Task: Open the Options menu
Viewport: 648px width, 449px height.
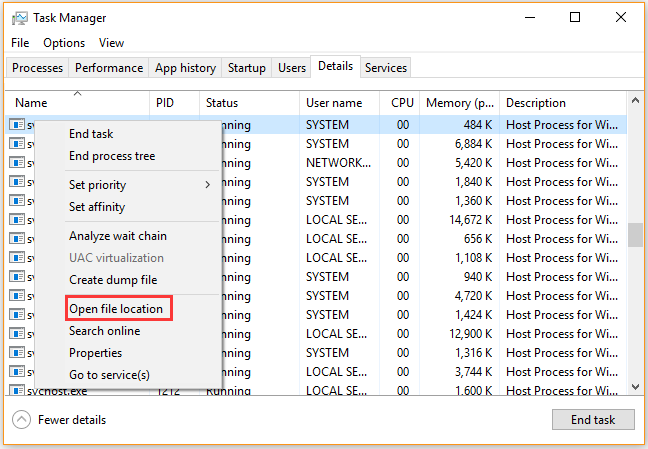Action: tap(64, 43)
